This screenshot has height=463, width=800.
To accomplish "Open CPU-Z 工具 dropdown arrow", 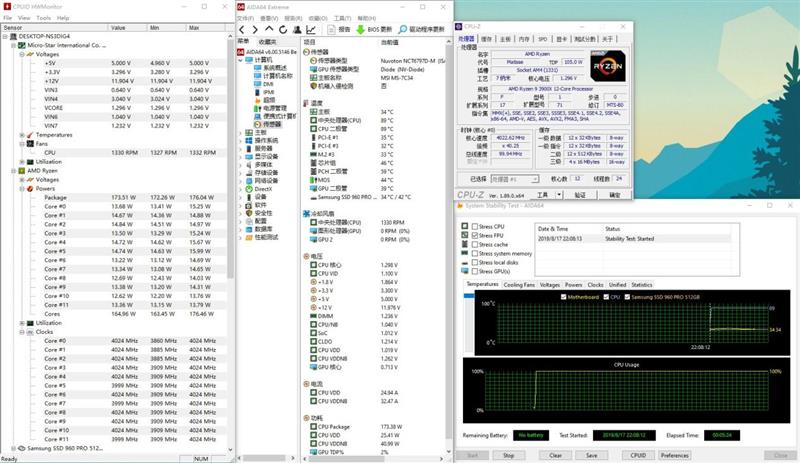I will 559,194.
